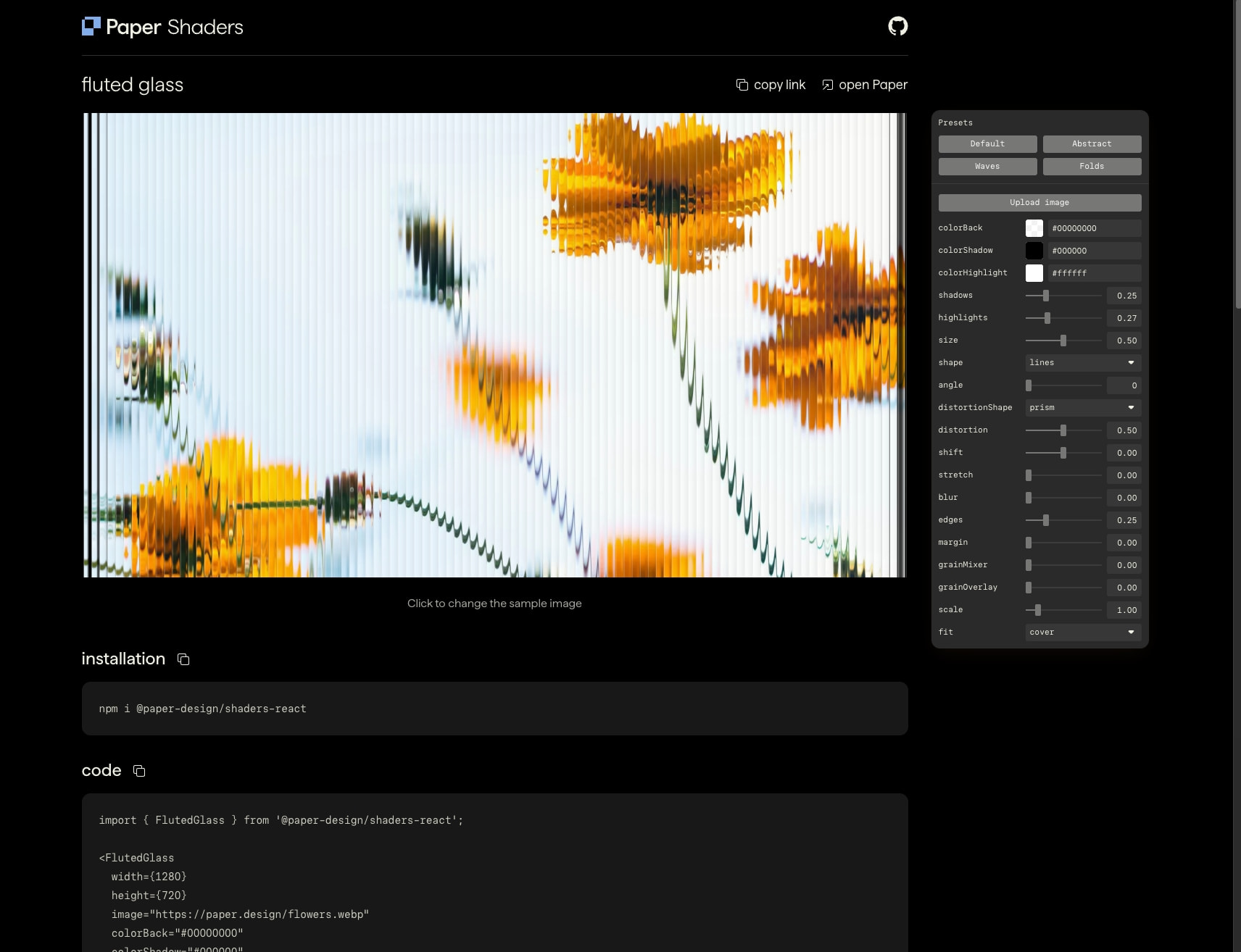Adjust the scale slider handle

pyautogui.click(x=1038, y=610)
